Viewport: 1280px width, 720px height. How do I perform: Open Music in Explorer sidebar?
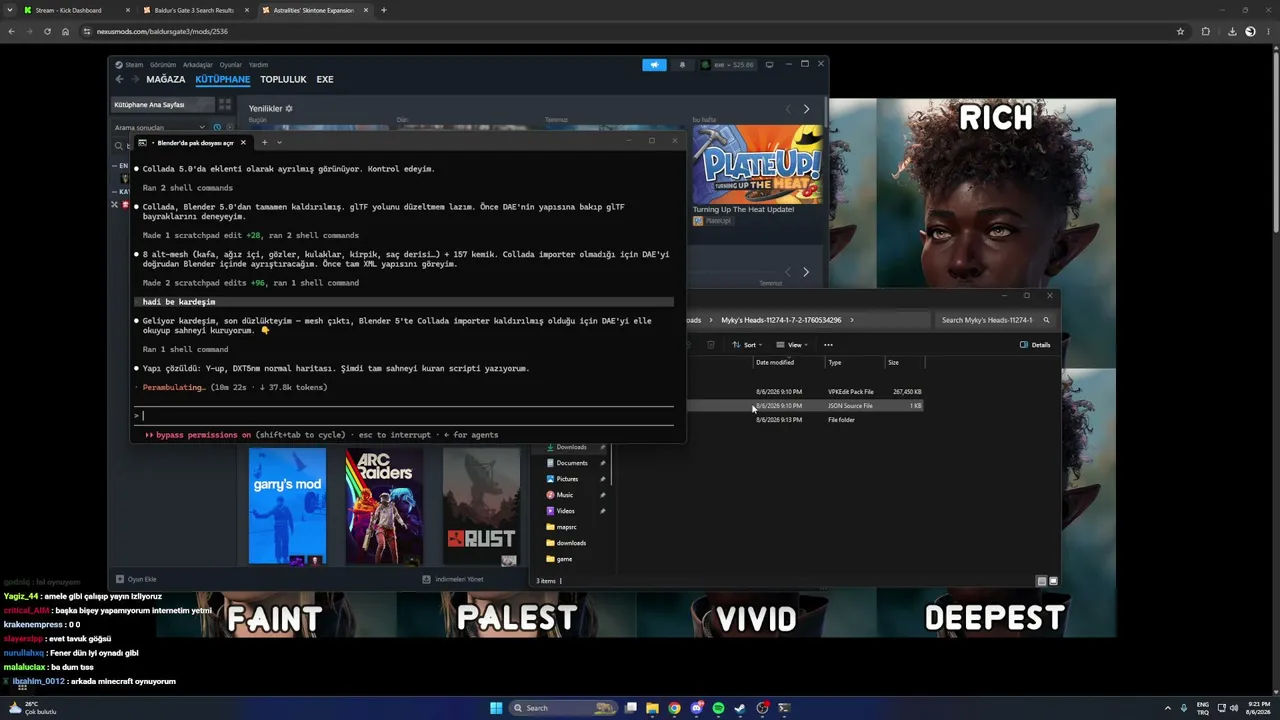[x=565, y=495]
